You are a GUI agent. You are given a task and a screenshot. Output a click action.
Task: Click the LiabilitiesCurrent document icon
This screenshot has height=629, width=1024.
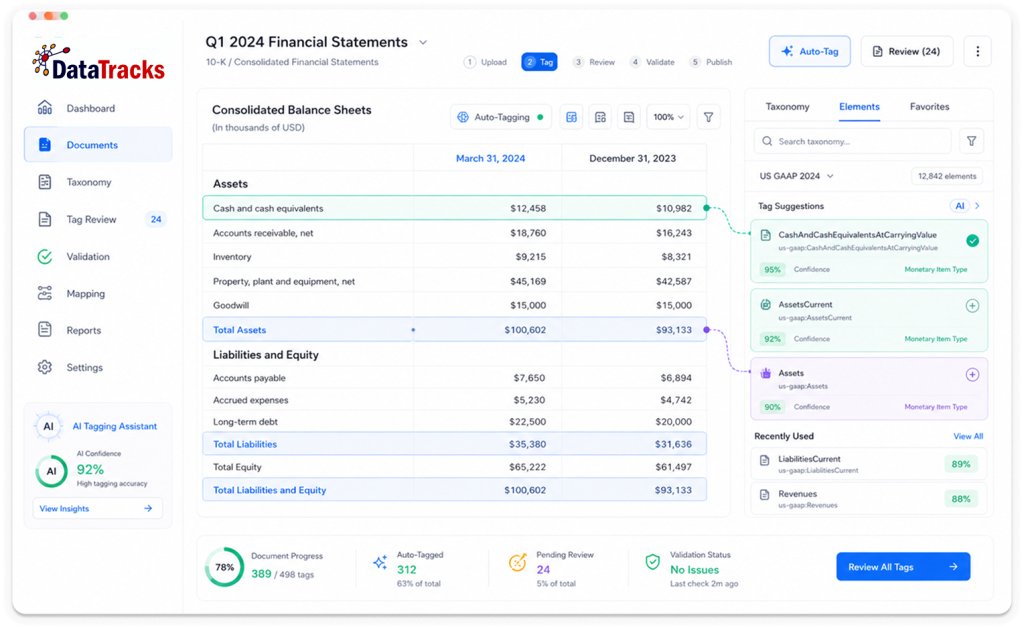[x=764, y=460]
